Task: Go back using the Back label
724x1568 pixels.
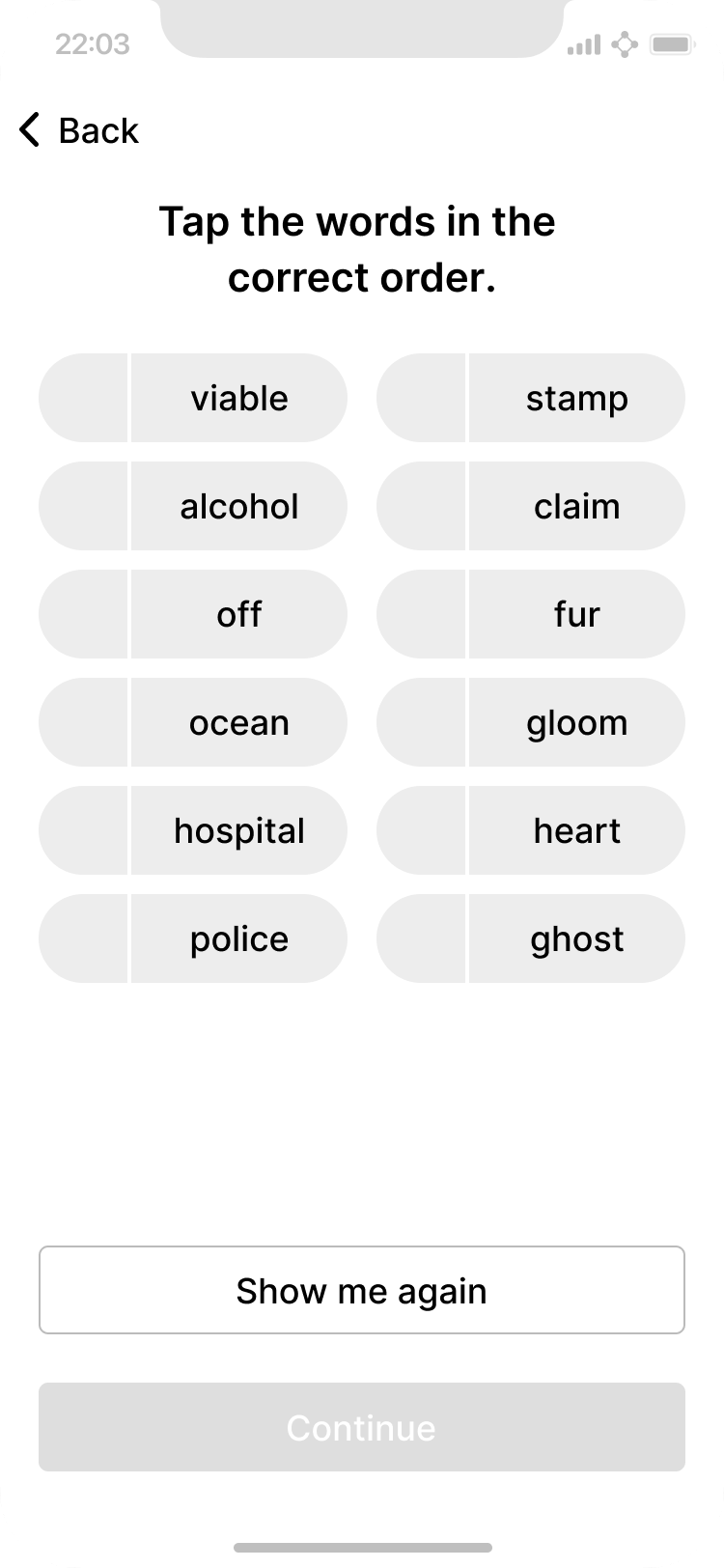Action: coord(98,130)
